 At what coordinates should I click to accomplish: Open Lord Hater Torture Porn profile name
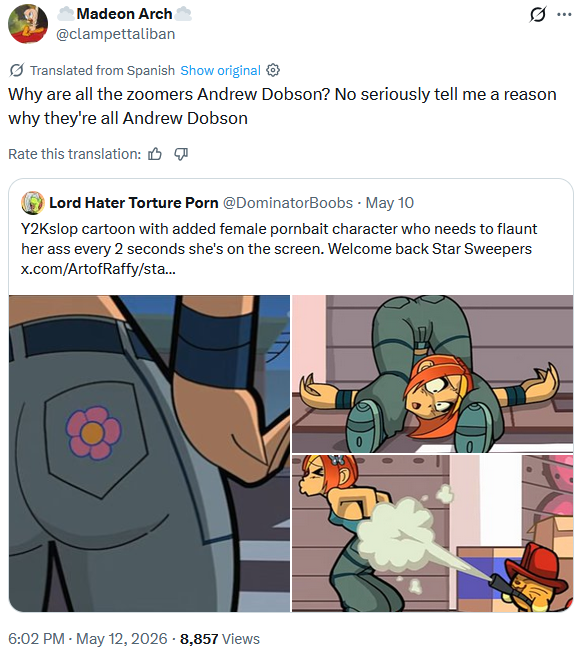point(134,203)
